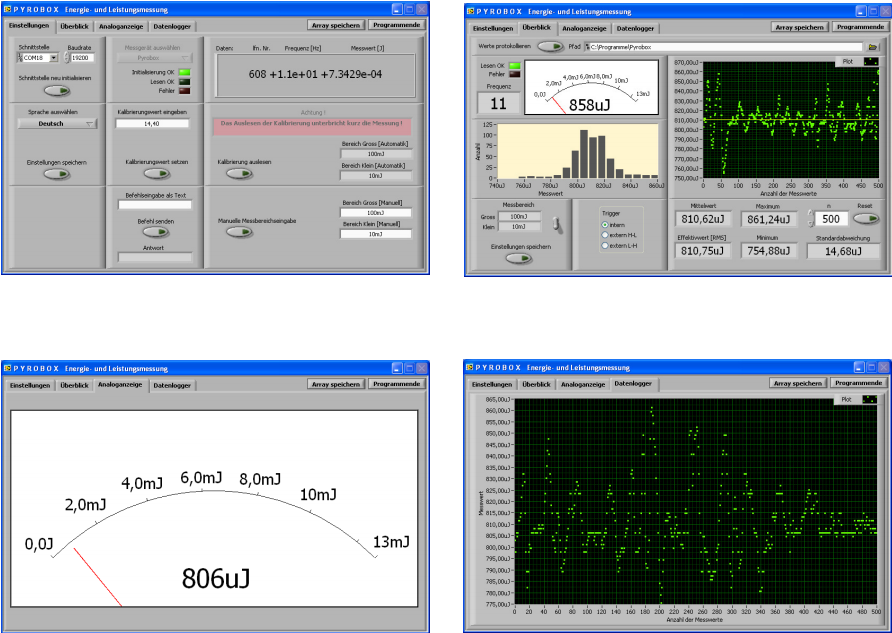Viewport: 892px width, 633px height.
Task: Click the folder browse icon next to Pfad
Action: pyautogui.click(x=872, y=47)
